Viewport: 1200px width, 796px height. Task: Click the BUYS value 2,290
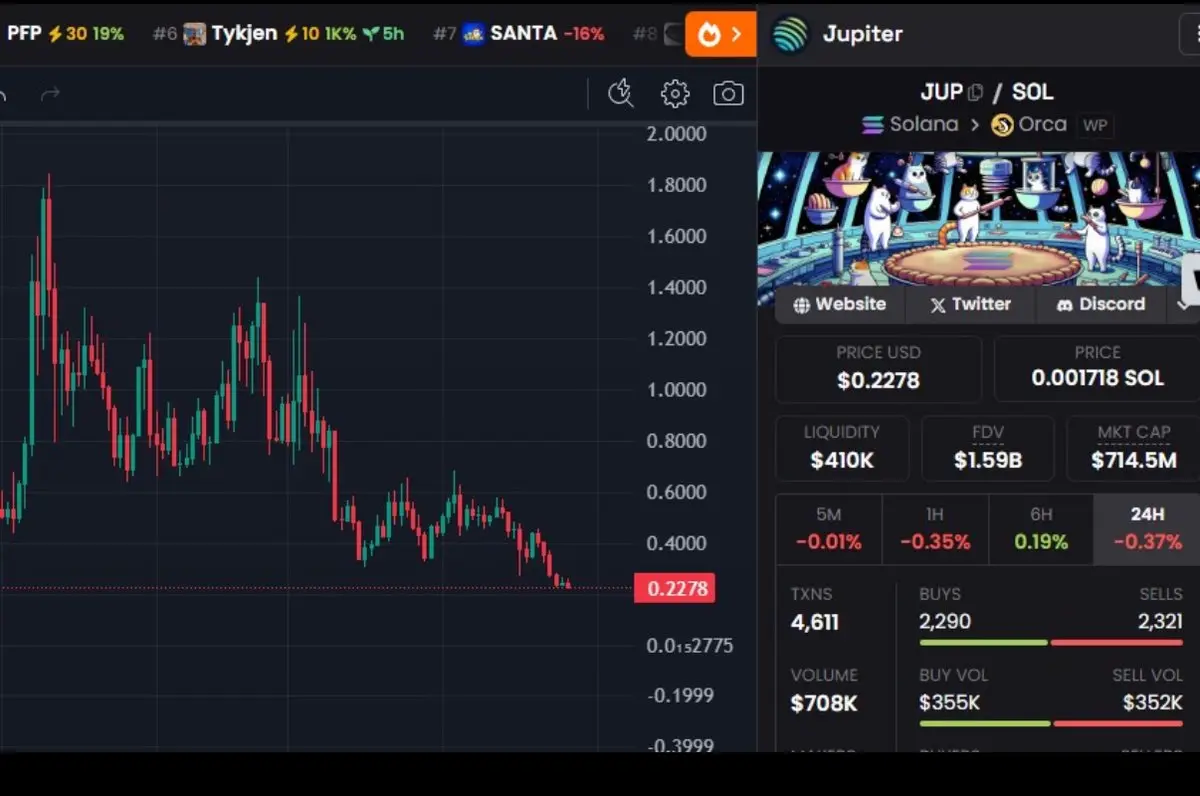click(945, 621)
